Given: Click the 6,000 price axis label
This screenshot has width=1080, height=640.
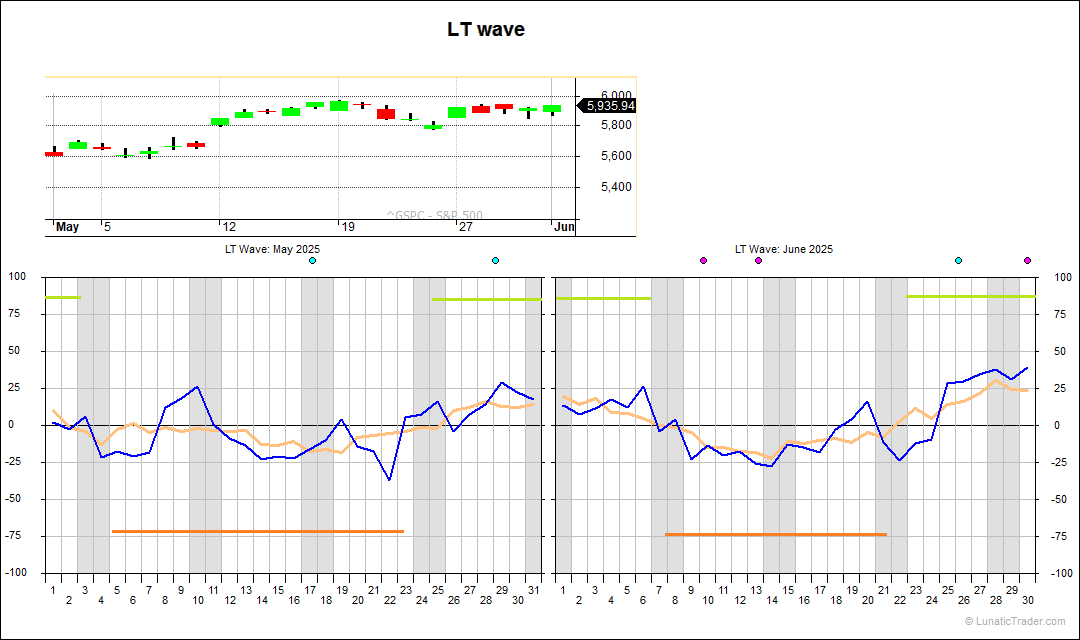Looking at the screenshot, I should 615,95.
